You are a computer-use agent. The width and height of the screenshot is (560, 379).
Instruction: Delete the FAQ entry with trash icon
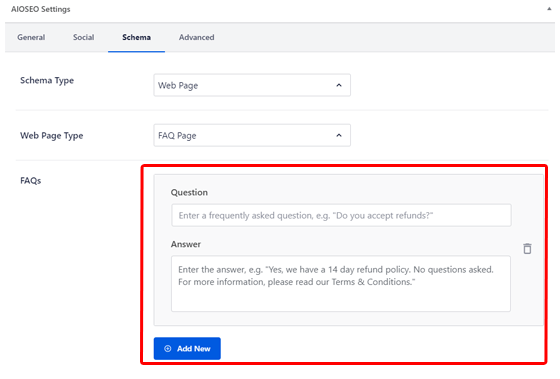[x=527, y=249]
